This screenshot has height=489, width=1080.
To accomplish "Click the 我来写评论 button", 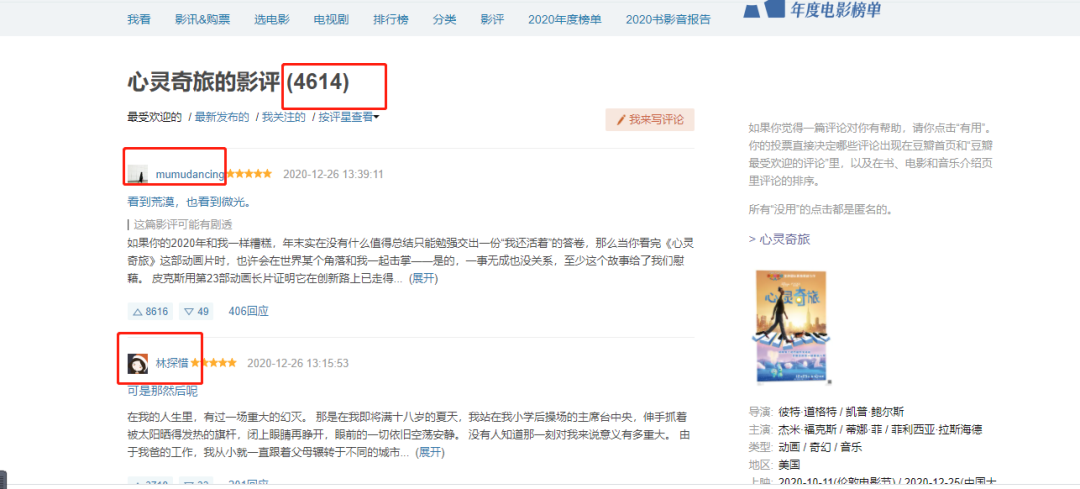I will [x=650, y=120].
